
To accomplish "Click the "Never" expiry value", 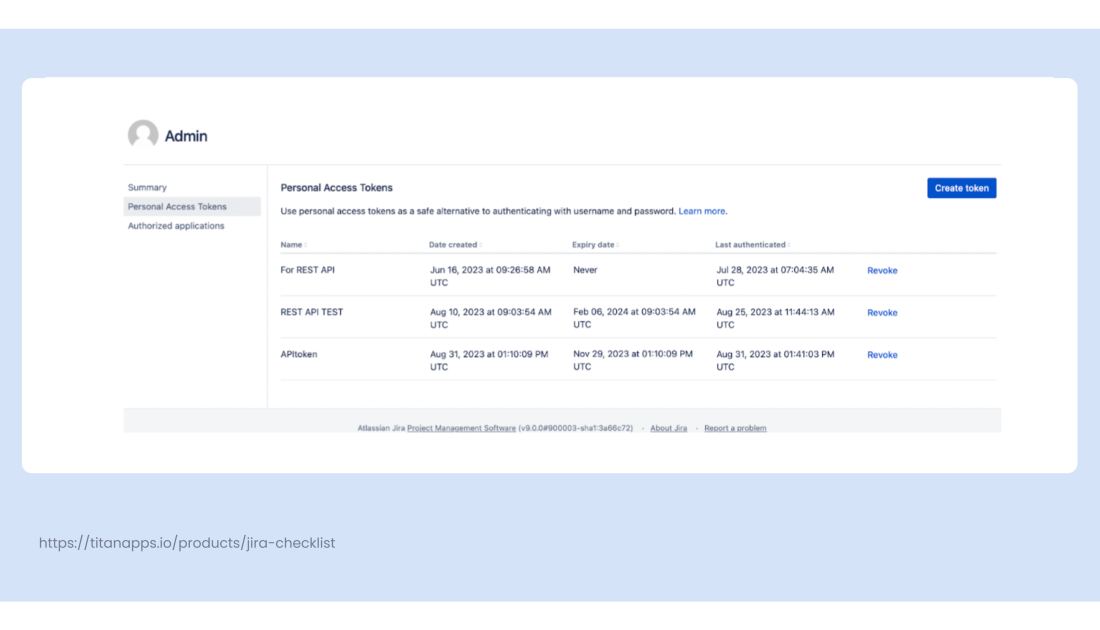I will click(x=584, y=269).
